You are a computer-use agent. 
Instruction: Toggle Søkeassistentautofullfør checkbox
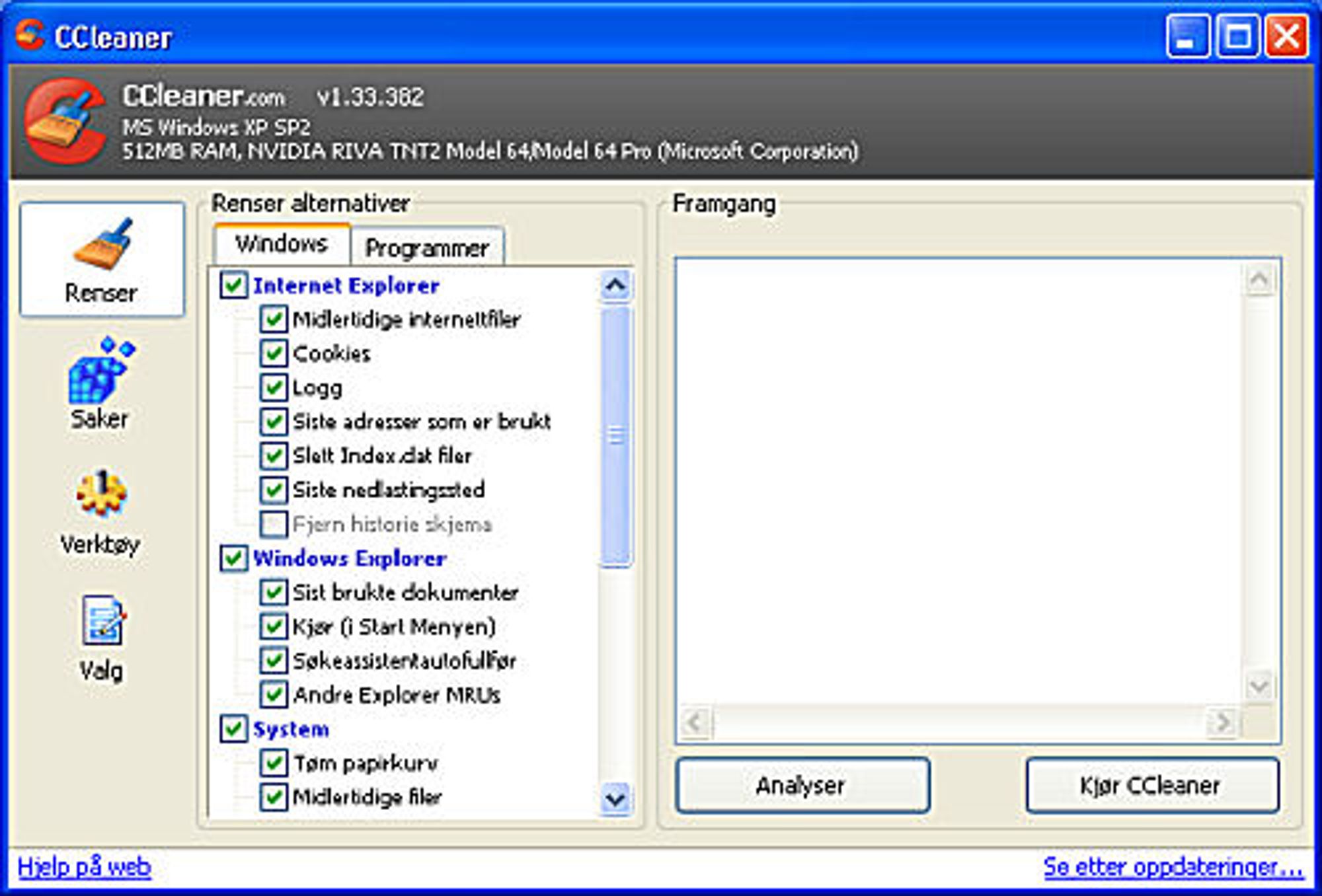(x=274, y=660)
